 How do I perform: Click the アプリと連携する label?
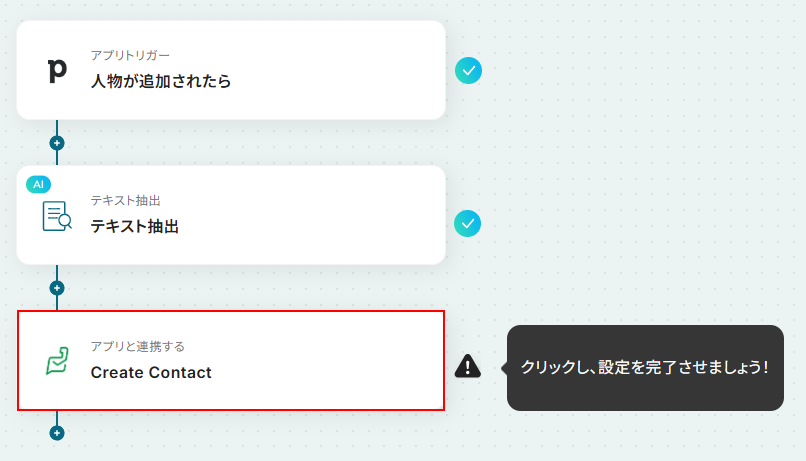[x=137, y=347]
